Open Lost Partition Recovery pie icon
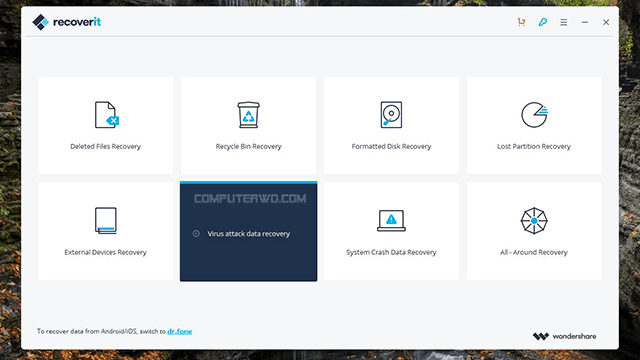 coord(534,115)
